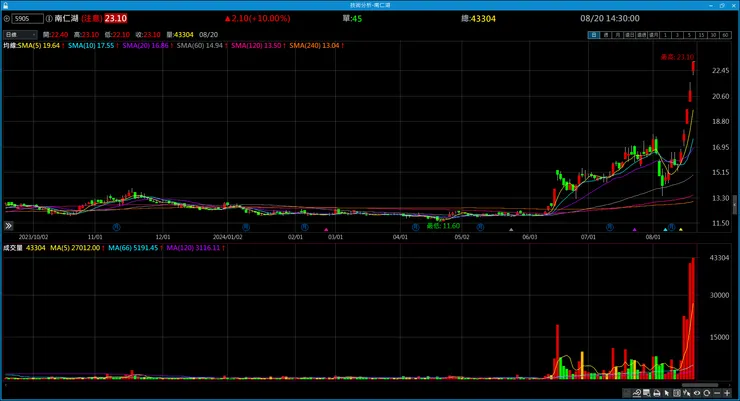Click the SMA(10) 17.55 indicator label
740x401 pixels.
point(91,45)
